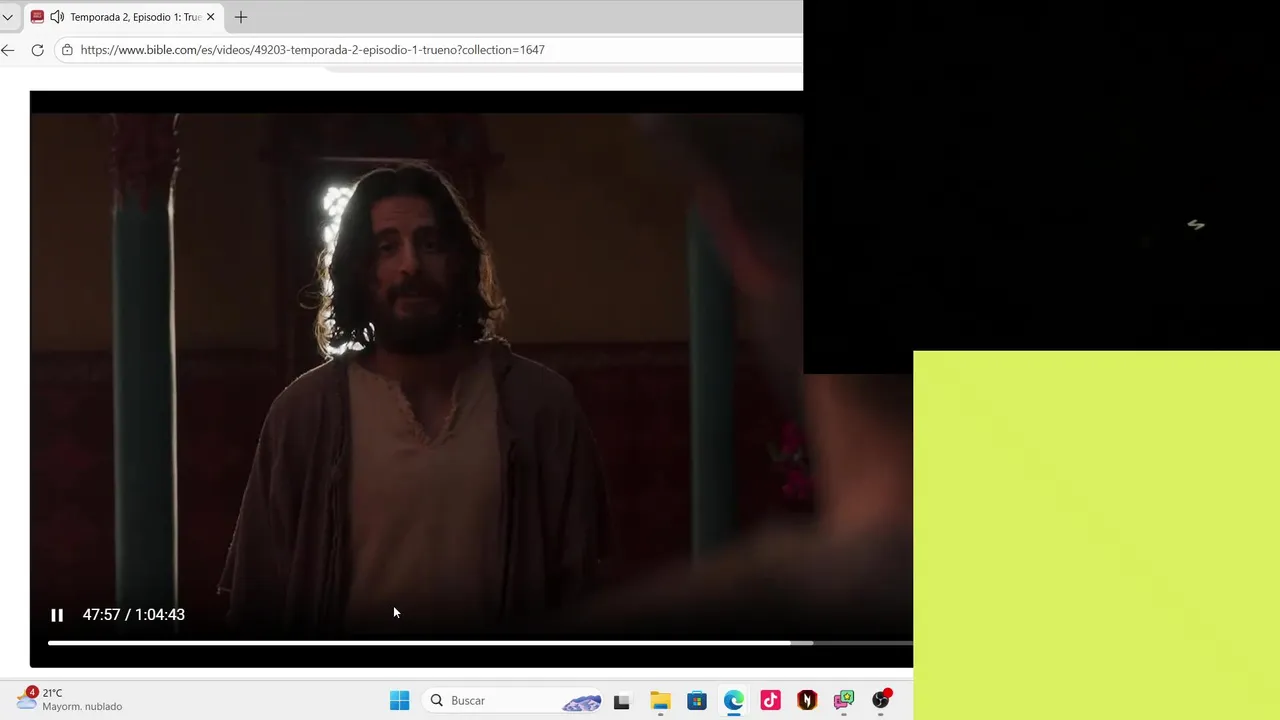Open the Windows Start menu

tap(399, 700)
